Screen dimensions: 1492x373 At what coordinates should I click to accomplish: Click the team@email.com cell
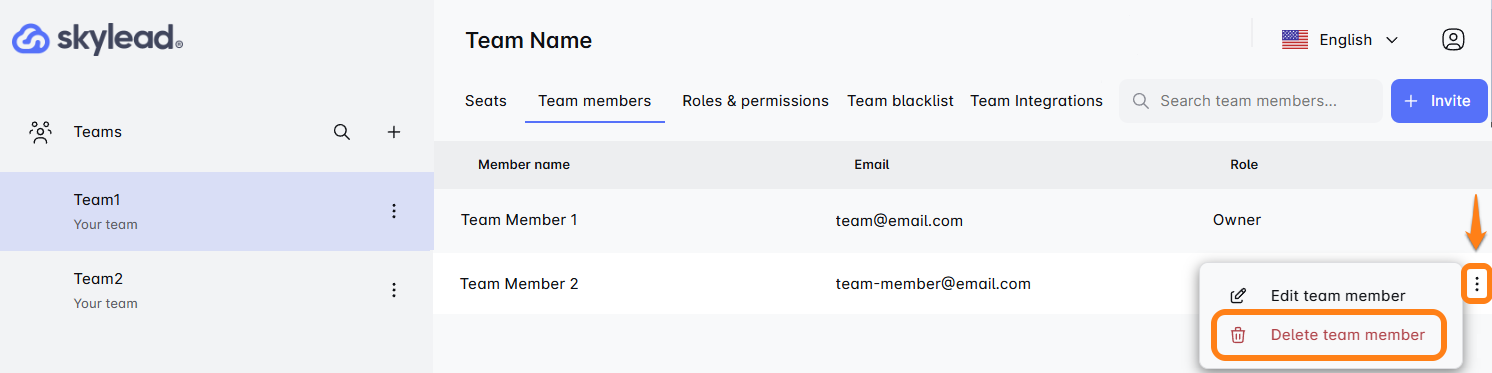tap(899, 220)
